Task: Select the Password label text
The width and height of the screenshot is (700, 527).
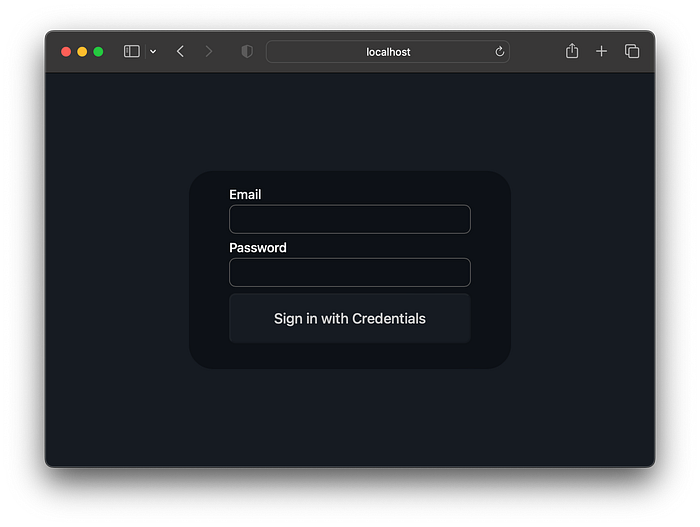Action: coord(258,247)
